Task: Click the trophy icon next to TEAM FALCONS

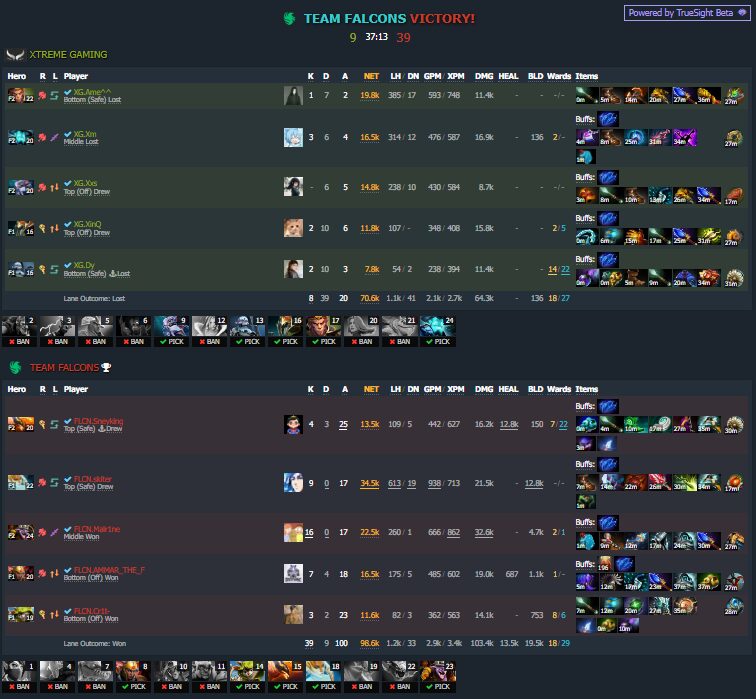Action: tap(106, 367)
